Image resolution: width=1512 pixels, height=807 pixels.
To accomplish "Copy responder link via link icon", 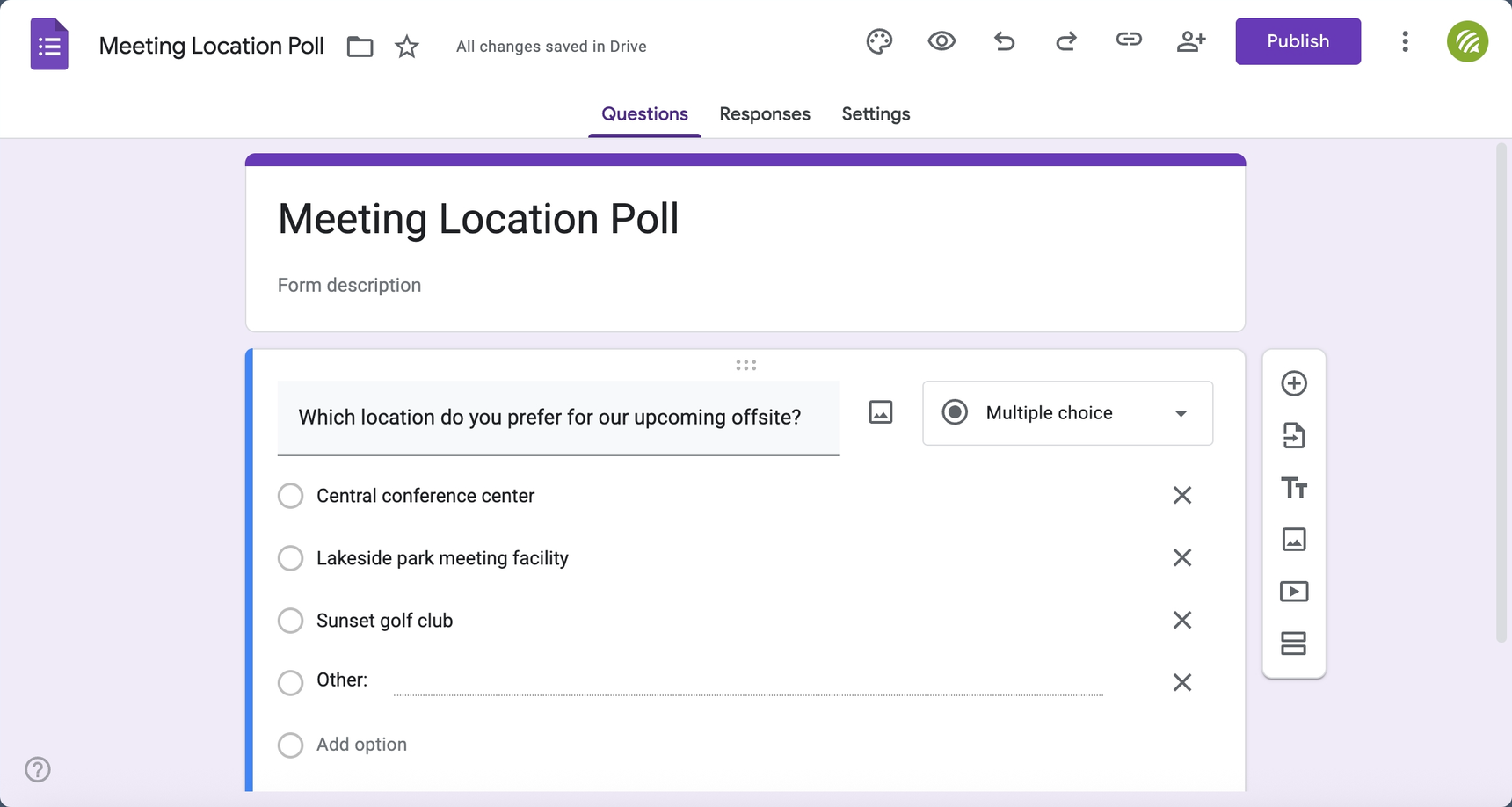I will 1129,40.
